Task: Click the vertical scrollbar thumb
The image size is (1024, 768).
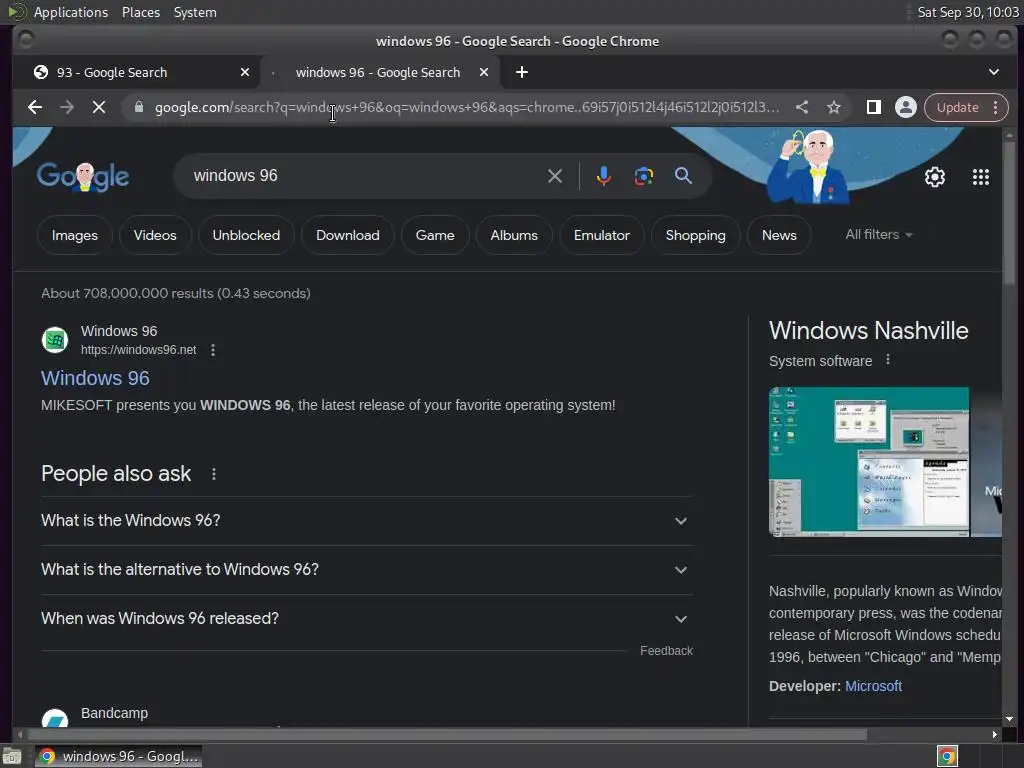Action: [1010, 212]
